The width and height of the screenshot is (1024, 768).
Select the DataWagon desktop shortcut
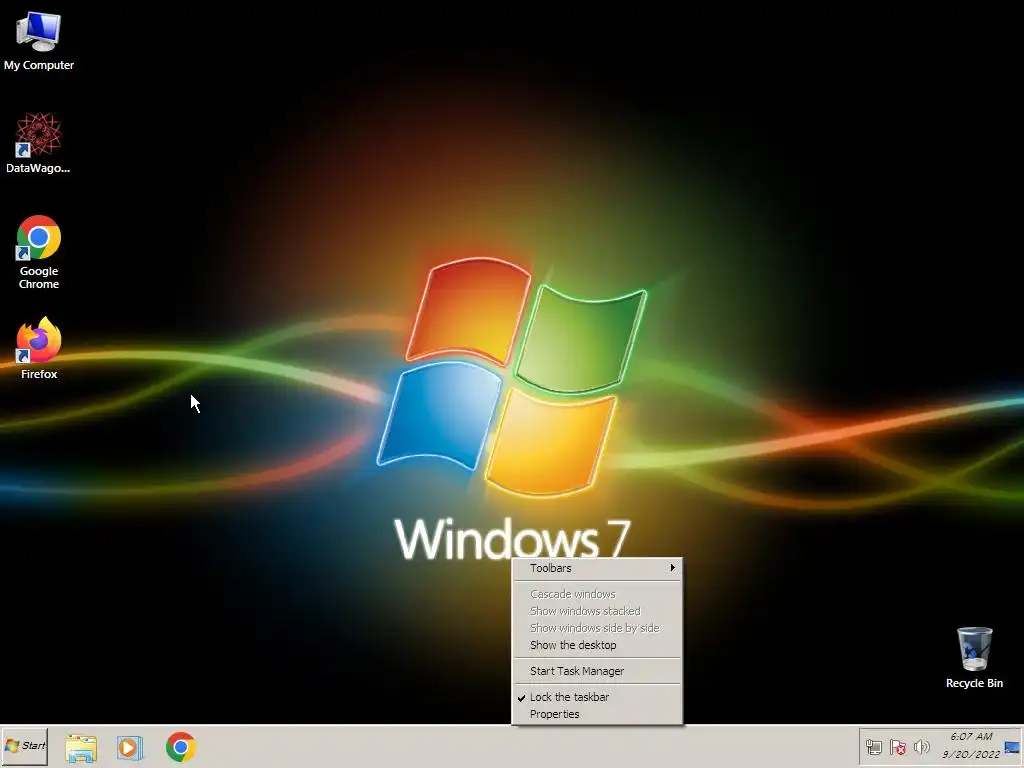(x=39, y=142)
